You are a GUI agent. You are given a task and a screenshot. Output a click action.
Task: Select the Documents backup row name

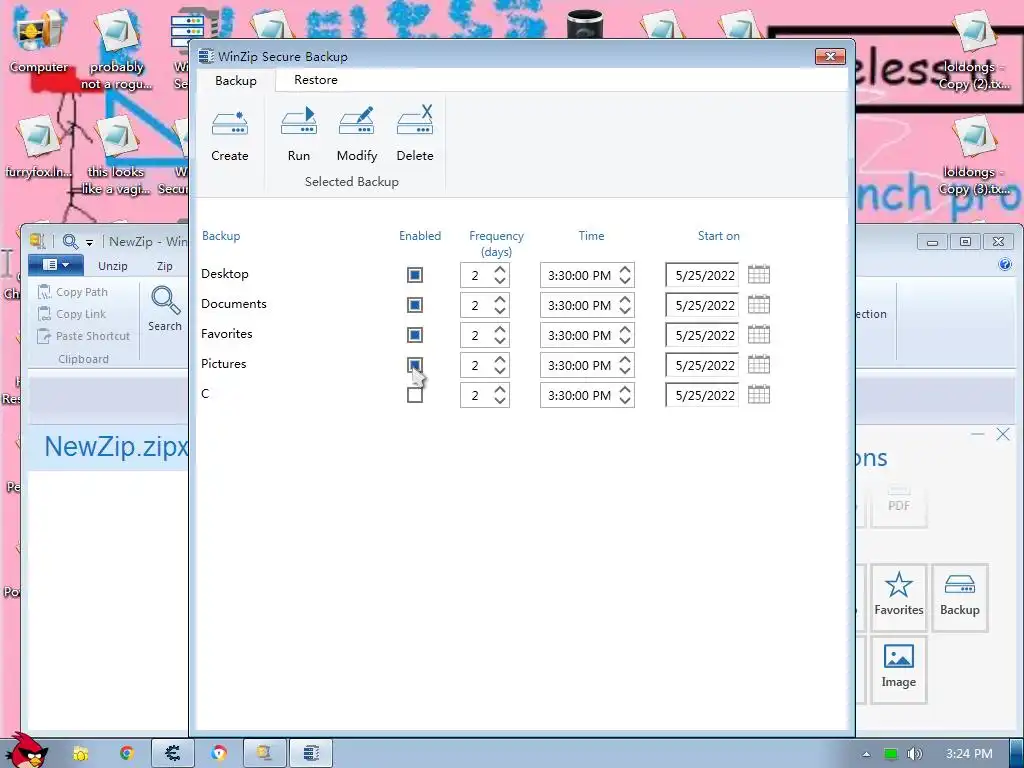(x=234, y=304)
